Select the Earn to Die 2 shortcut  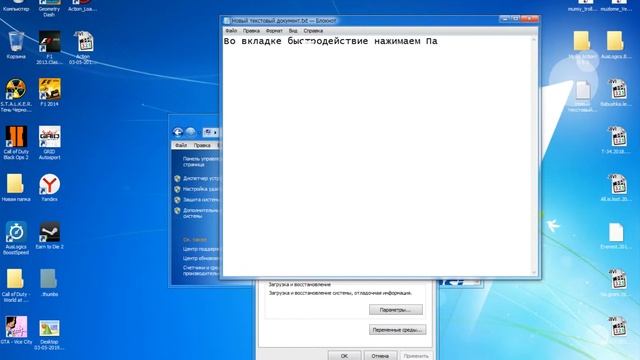(x=49, y=235)
